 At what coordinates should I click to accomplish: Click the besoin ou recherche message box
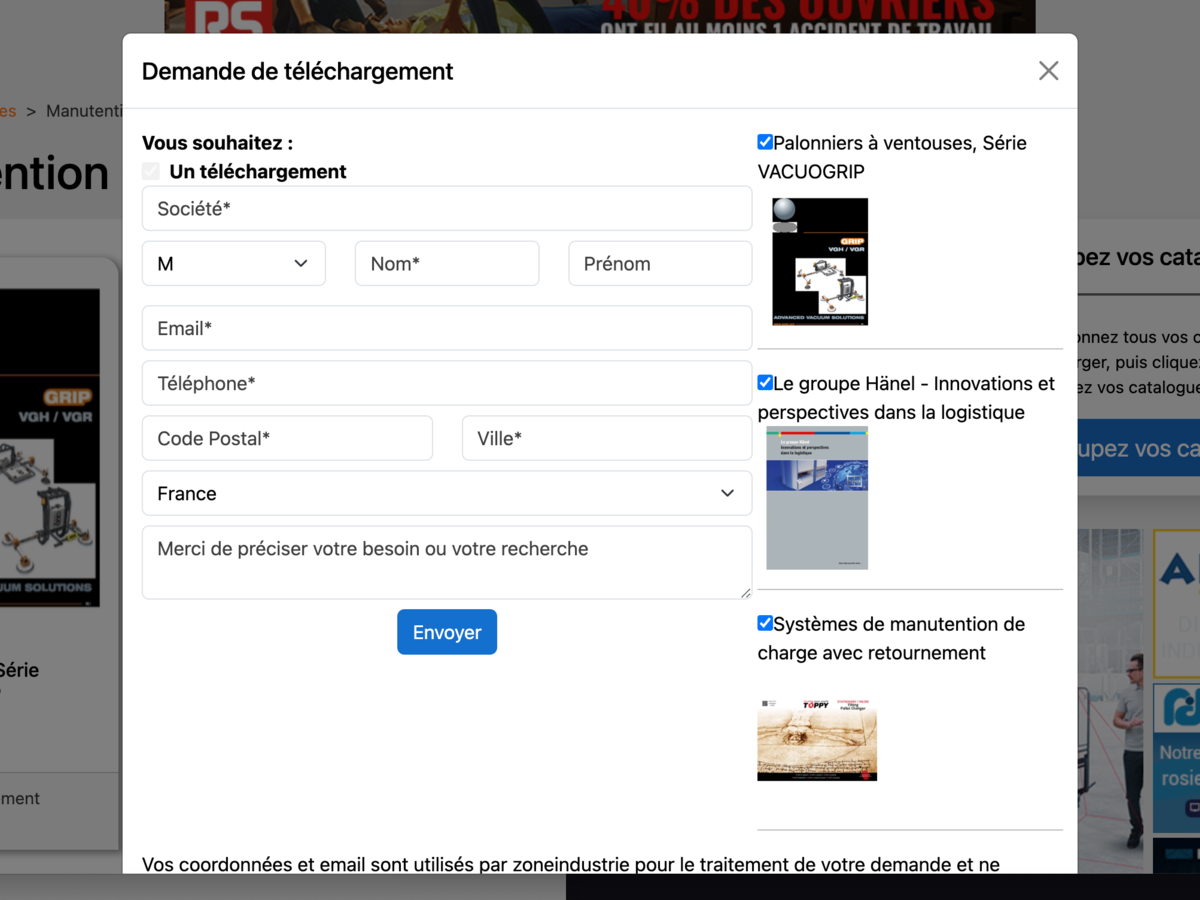pos(447,560)
